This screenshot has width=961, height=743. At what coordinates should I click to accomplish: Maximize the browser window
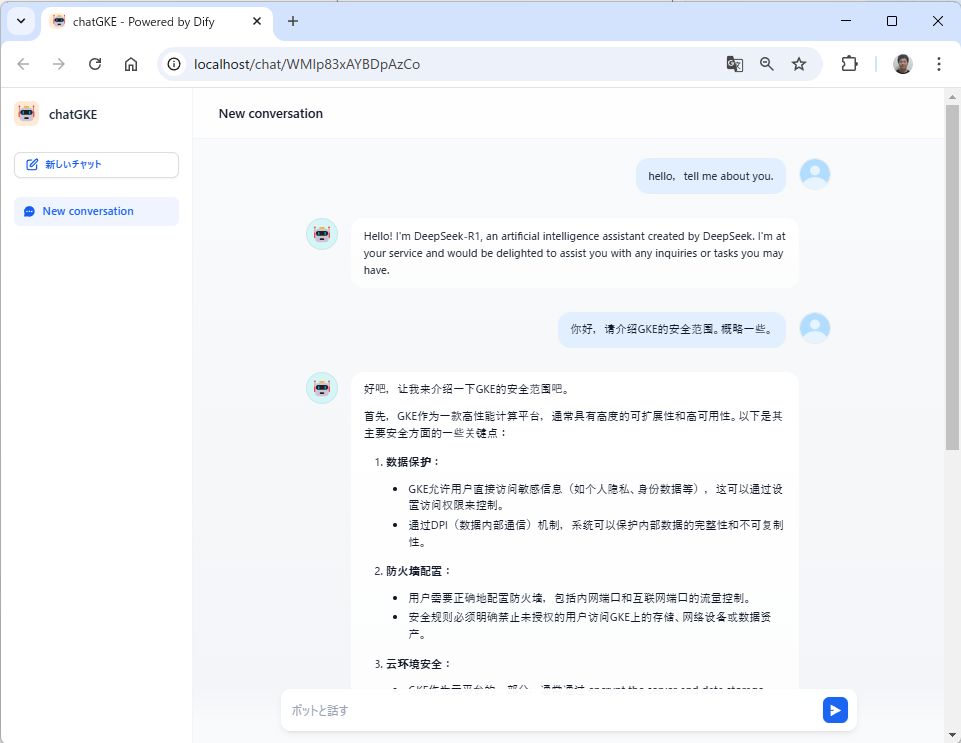click(892, 21)
